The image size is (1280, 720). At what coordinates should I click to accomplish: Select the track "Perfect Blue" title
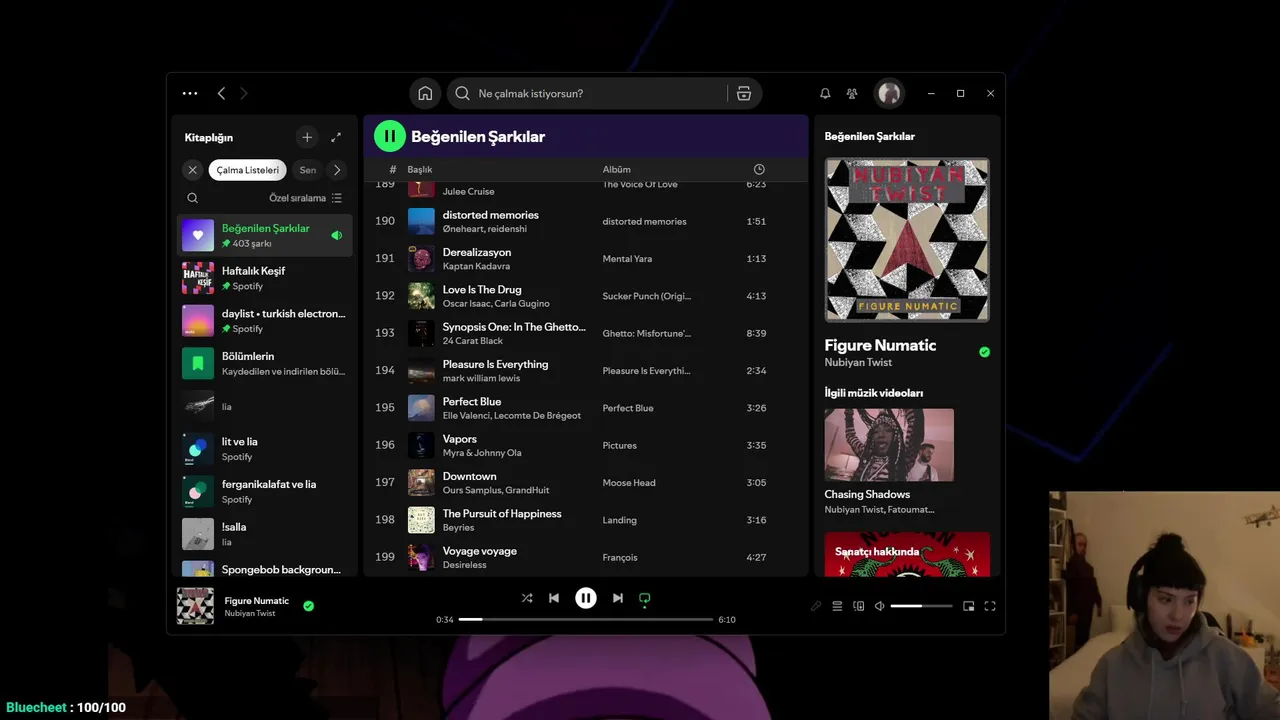472,401
